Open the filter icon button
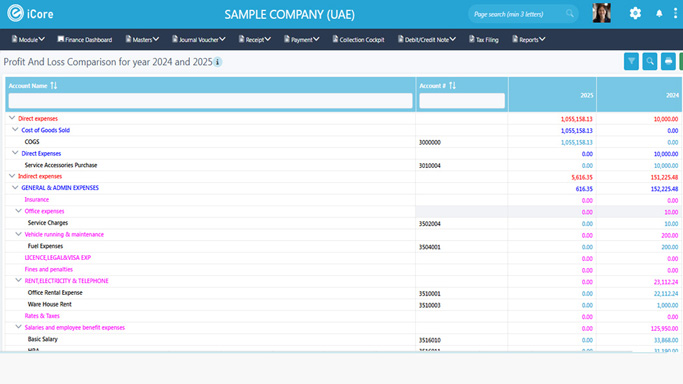Viewport: 683px width, 384px height. click(x=631, y=61)
